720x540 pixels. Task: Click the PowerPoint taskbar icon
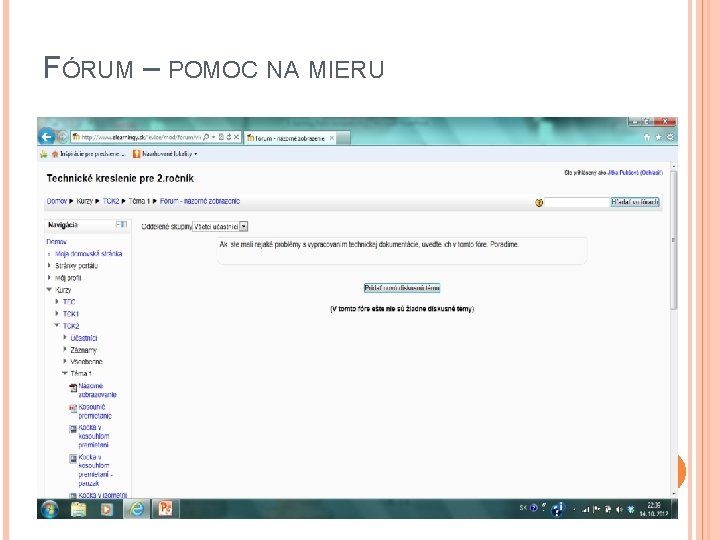(165, 509)
